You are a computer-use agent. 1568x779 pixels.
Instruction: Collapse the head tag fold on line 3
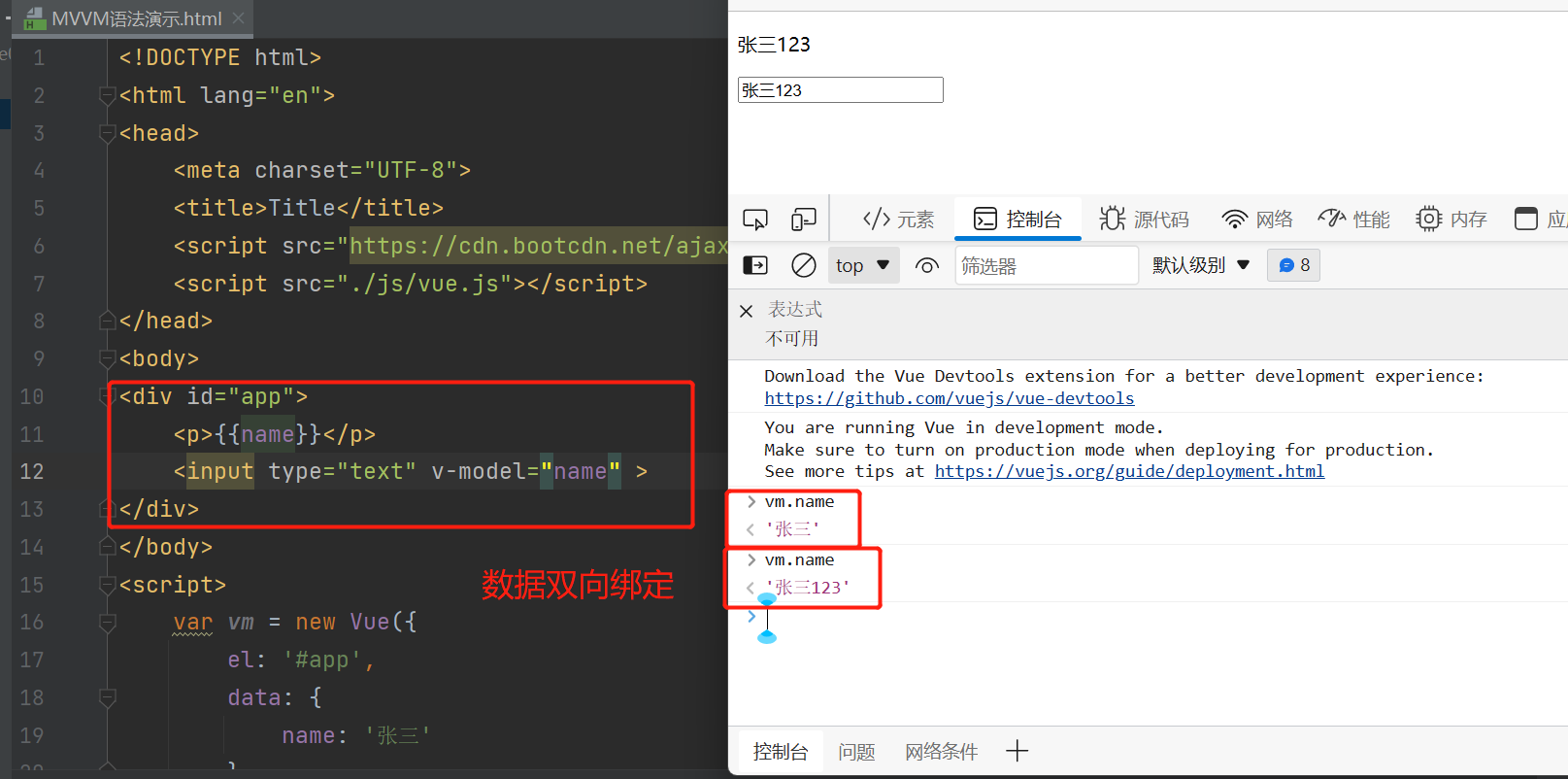(x=108, y=133)
